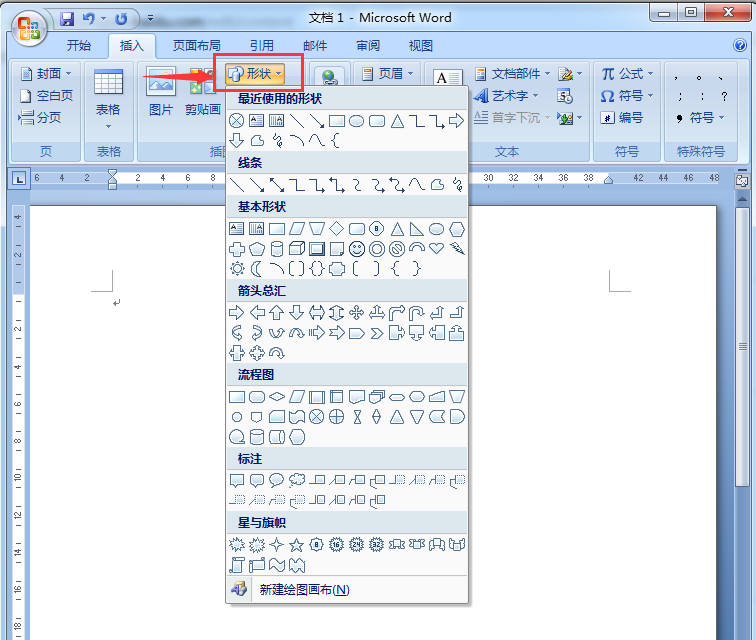Choose the crescent moon shape
The height and width of the screenshot is (640, 756).
tap(256, 269)
